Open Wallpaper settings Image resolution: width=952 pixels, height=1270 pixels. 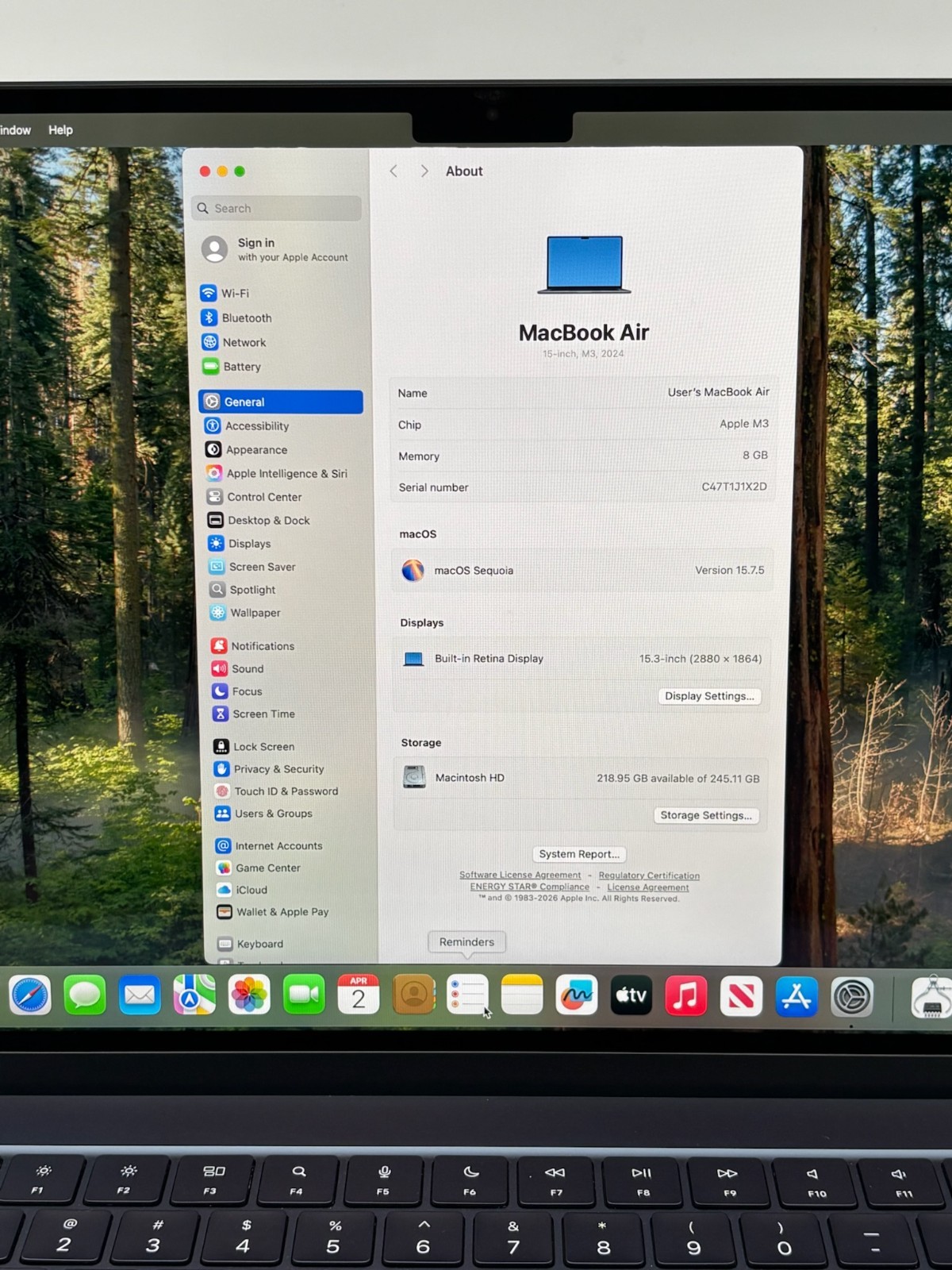pos(245,613)
